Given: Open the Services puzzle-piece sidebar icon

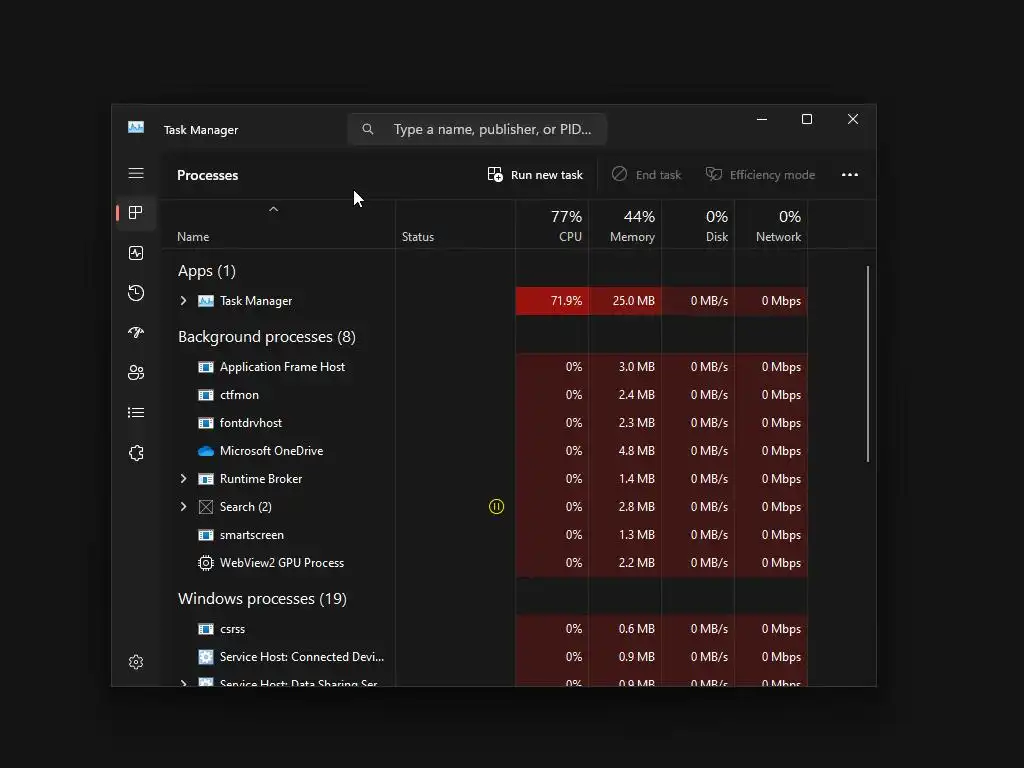Looking at the screenshot, I should tap(136, 453).
